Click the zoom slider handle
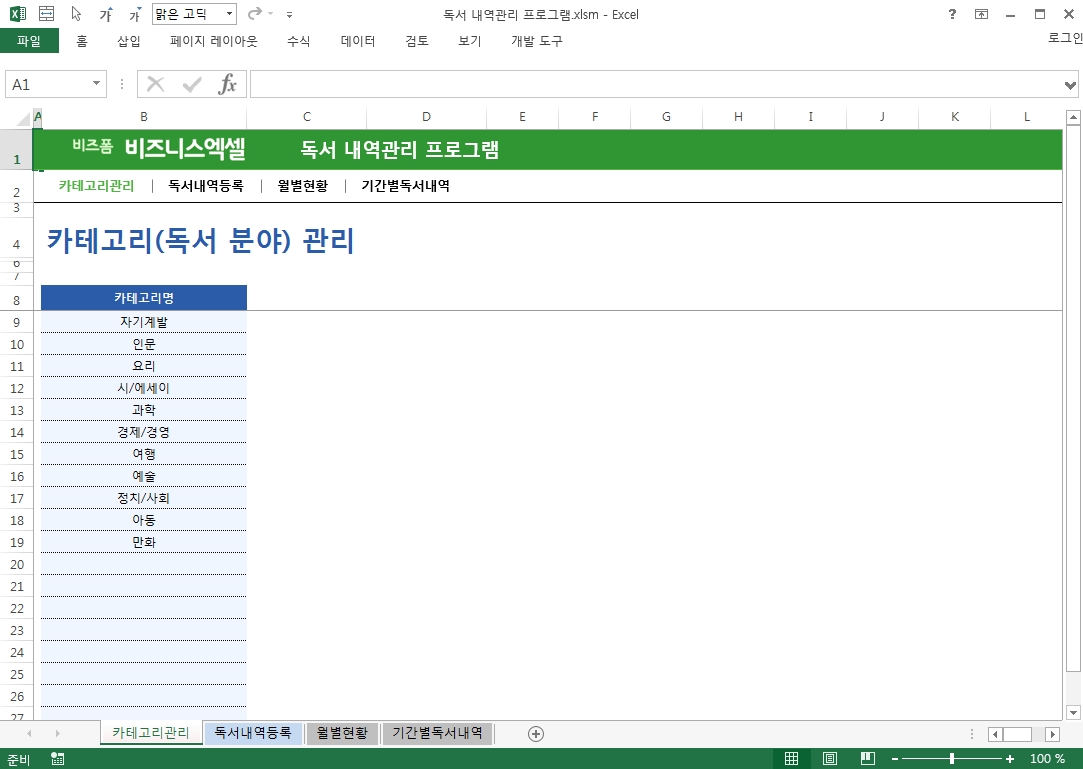The height and width of the screenshot is (769, 1083). click(x=952, y=759)
